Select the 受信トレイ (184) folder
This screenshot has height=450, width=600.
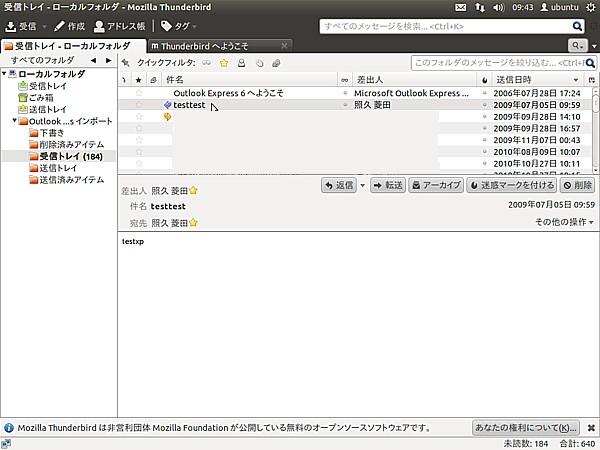point(66,157)
